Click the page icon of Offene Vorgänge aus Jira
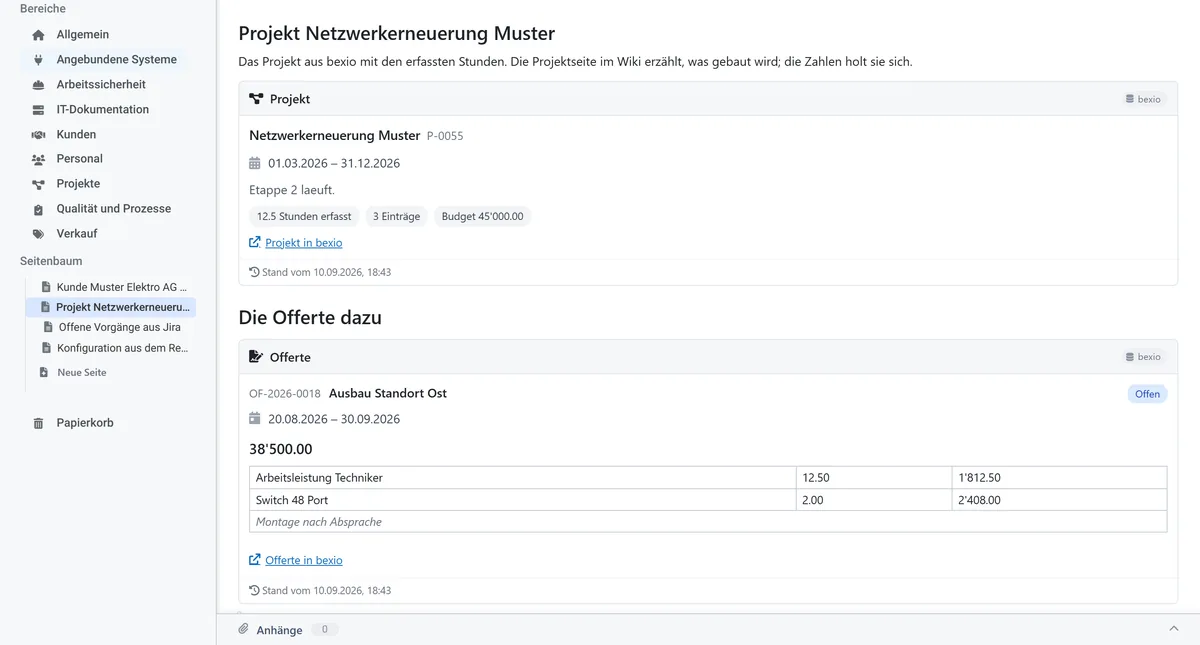 point(48,327)
